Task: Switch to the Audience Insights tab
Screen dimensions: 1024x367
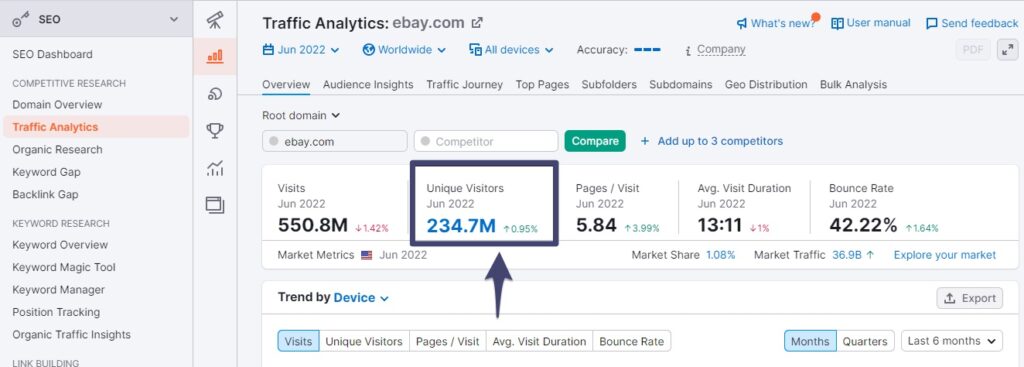Action: (368, 85)
